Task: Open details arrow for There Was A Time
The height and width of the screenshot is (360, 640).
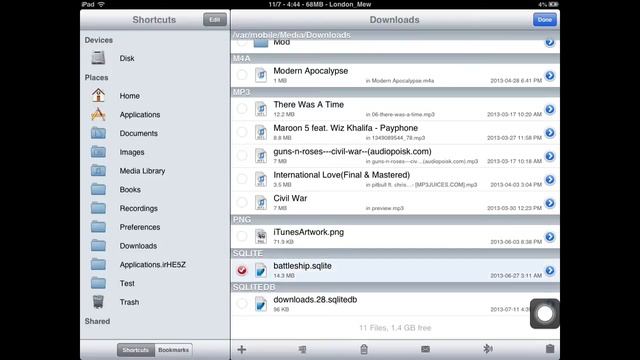Action: pyautogui.click(x=550, y=109)
